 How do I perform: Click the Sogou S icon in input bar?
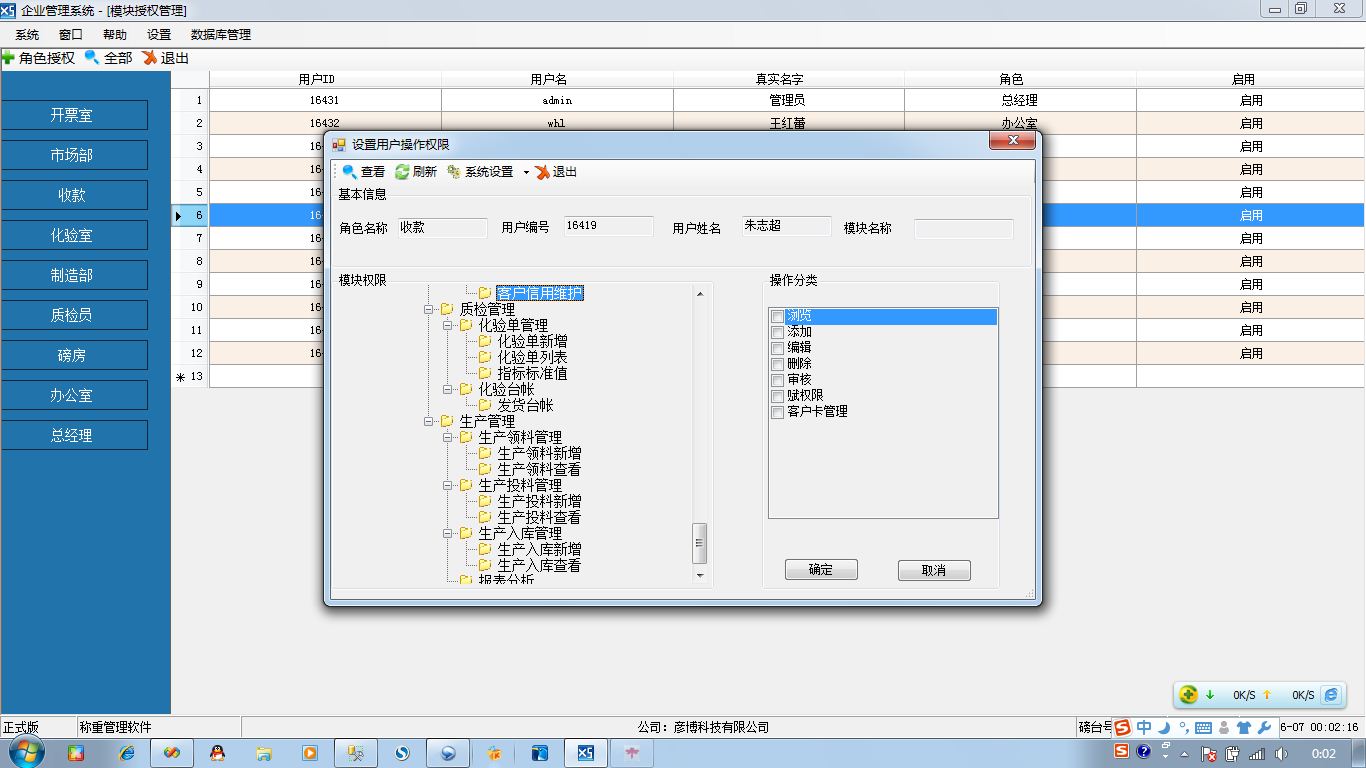(1122, 727)
